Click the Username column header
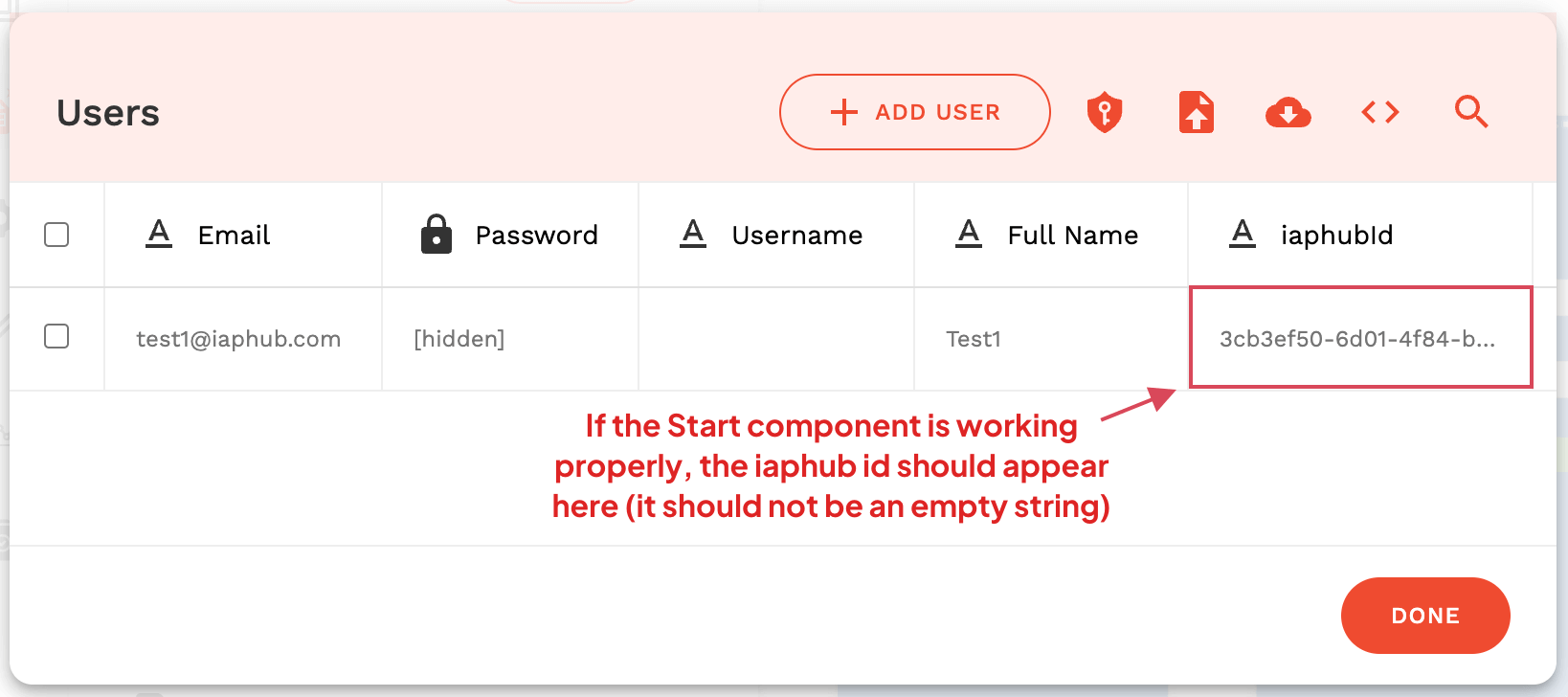 coord(796,236)
